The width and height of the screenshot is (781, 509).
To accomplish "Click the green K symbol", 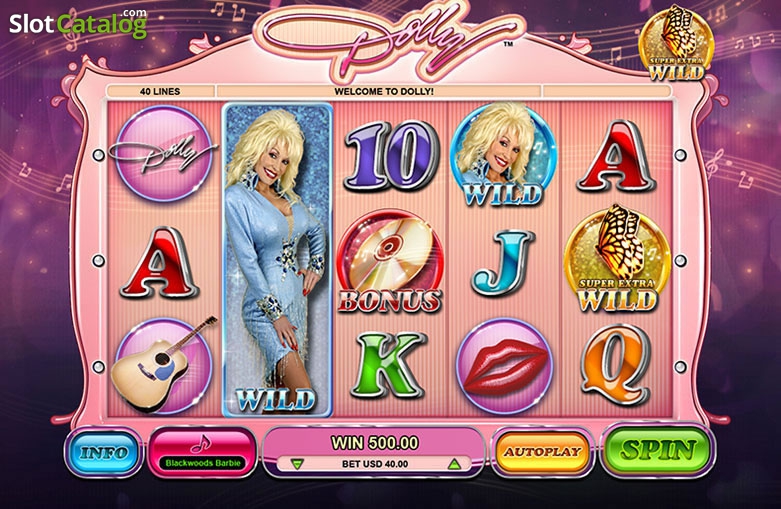I will 389,365.
